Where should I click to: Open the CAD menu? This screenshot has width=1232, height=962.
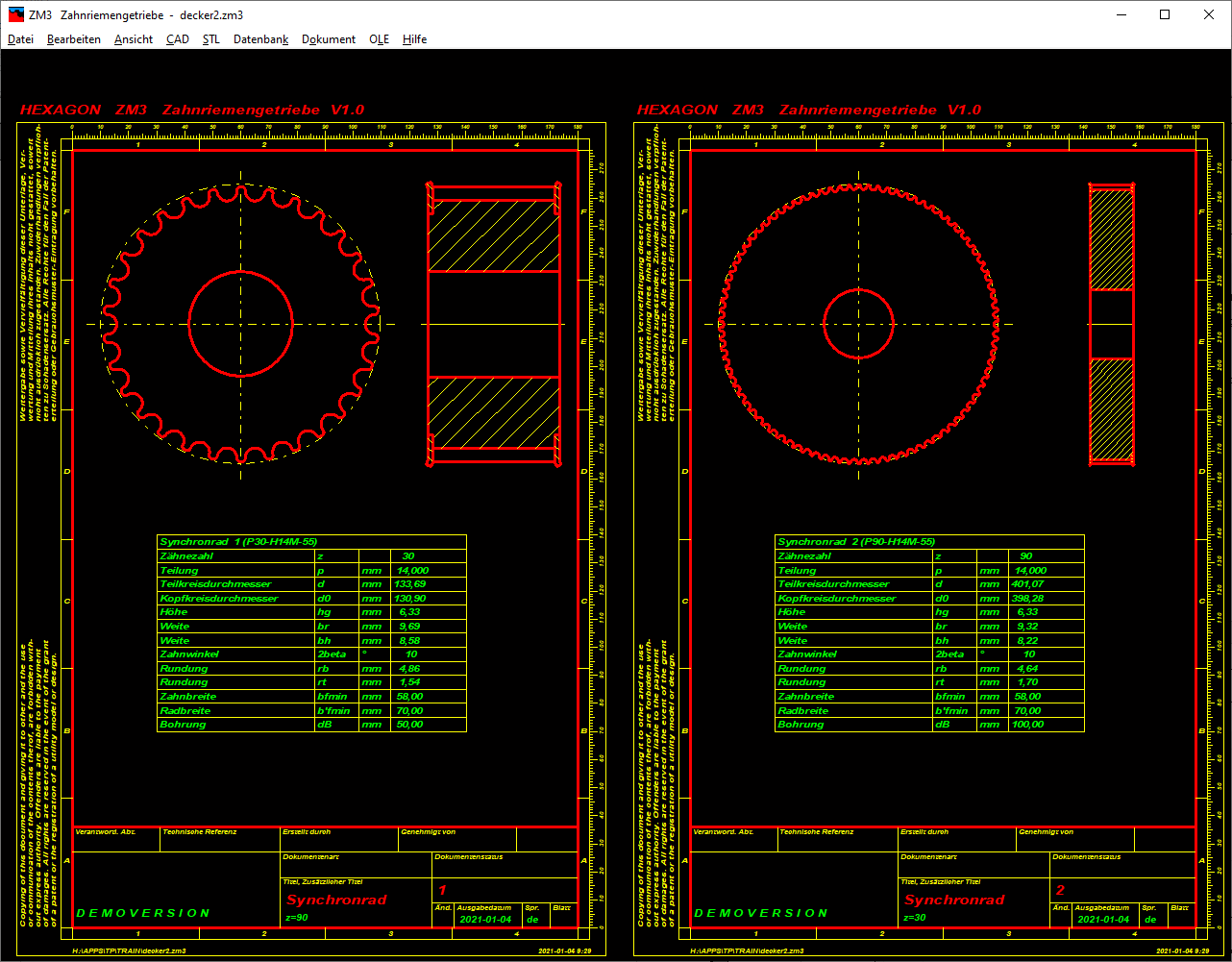click(x=178, y=39)
